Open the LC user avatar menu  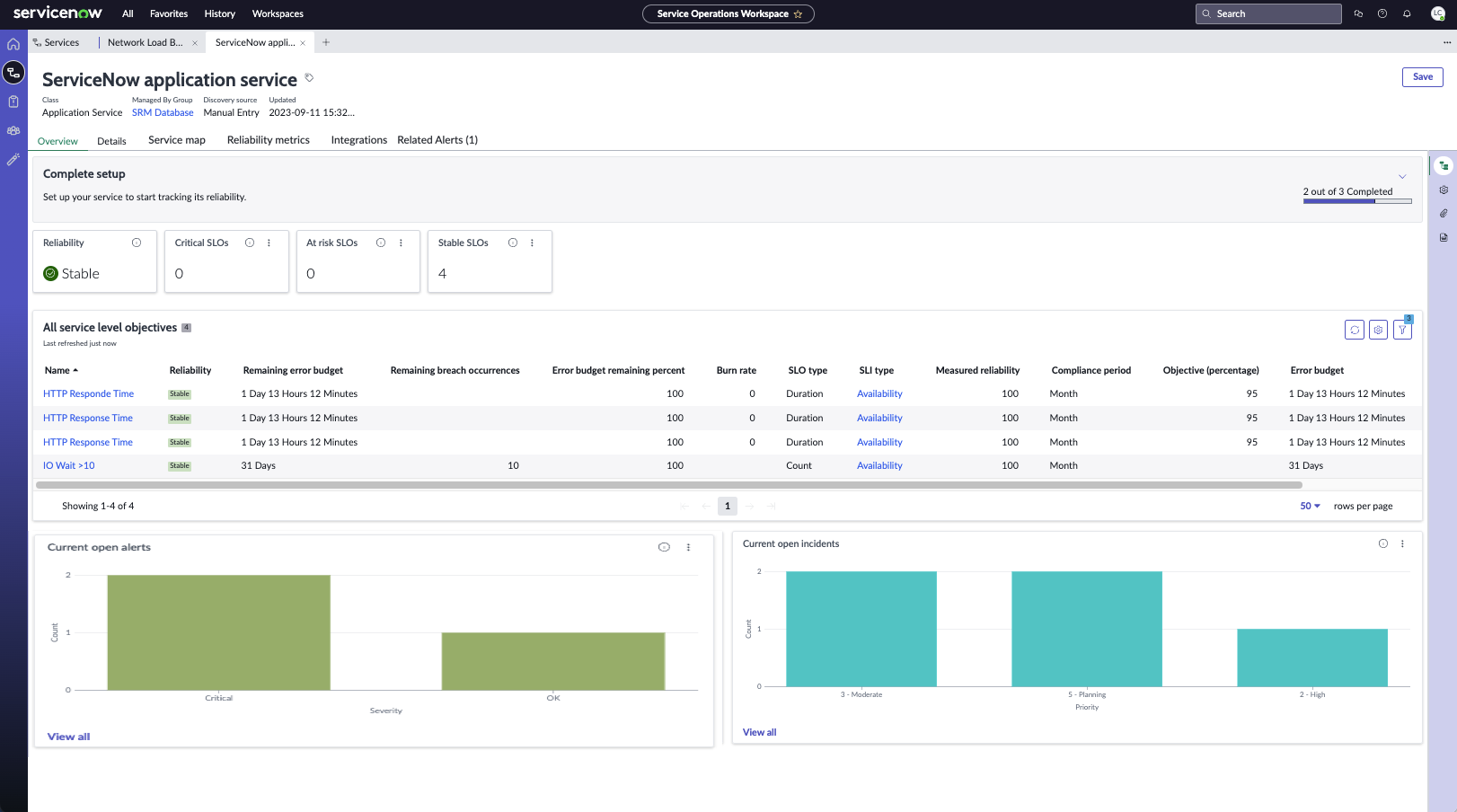1437,13
